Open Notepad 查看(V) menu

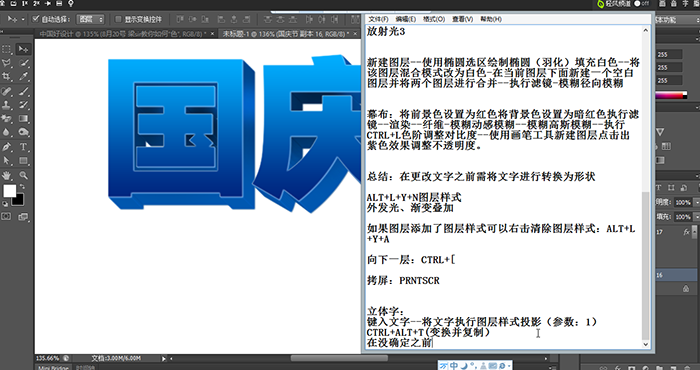point(462,19)
